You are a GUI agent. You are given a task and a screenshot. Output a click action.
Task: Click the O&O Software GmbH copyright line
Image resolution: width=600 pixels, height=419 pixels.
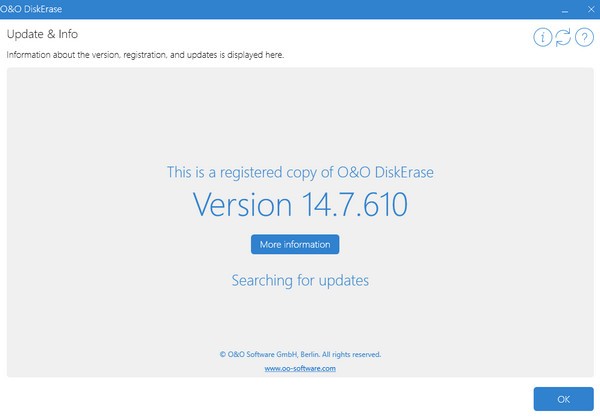click(x=300, y=354)
